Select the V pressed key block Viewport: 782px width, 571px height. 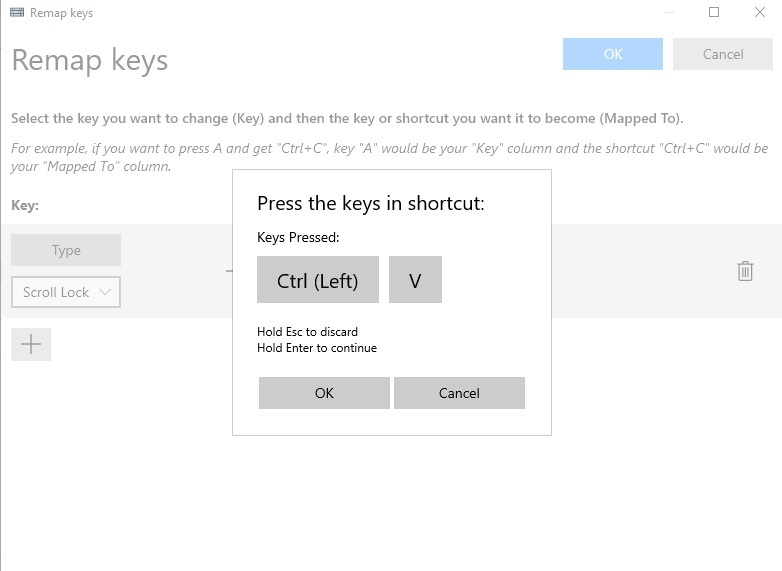point(415,280)
